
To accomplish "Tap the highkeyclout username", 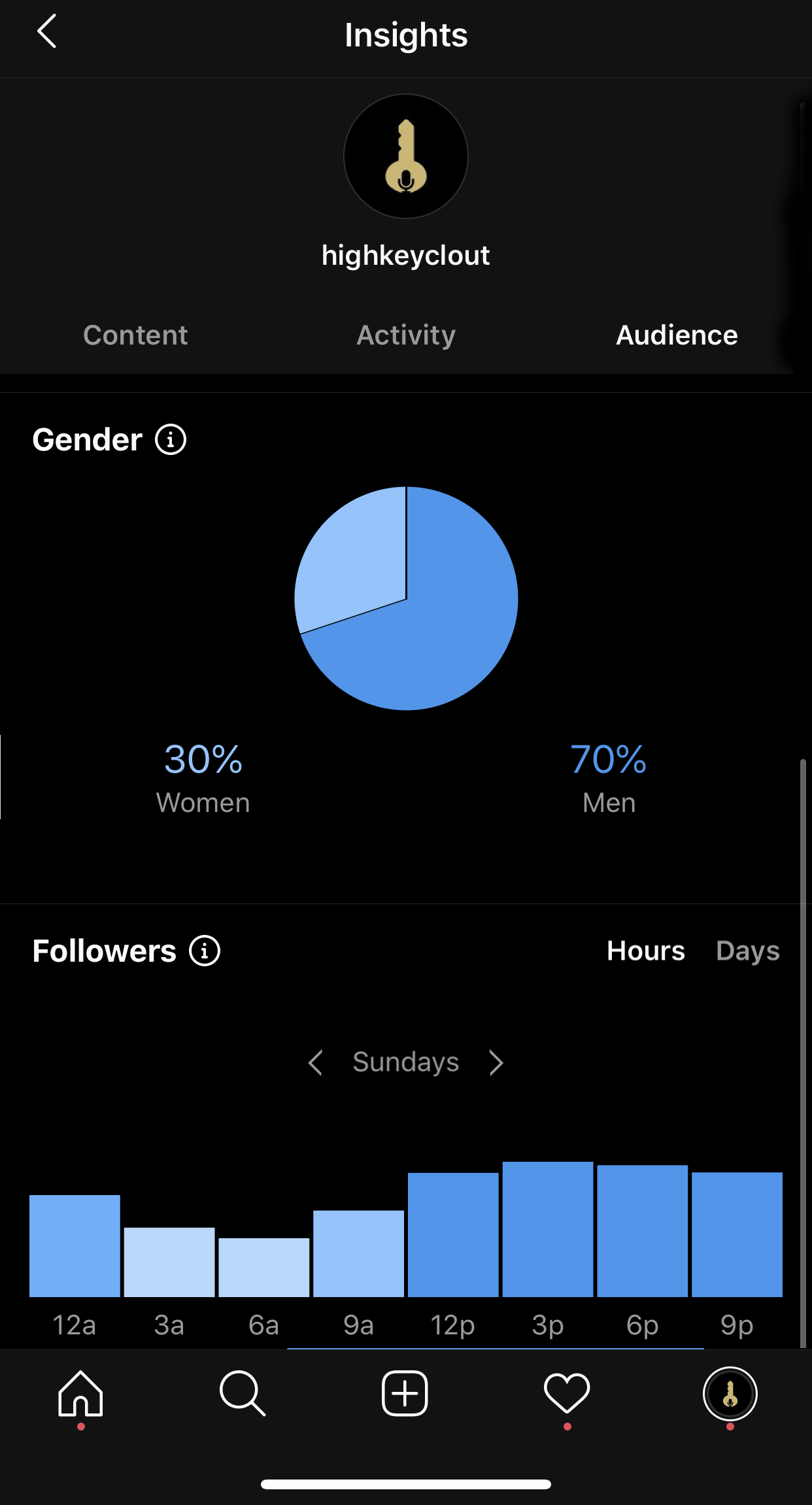I will coord(405,256).
